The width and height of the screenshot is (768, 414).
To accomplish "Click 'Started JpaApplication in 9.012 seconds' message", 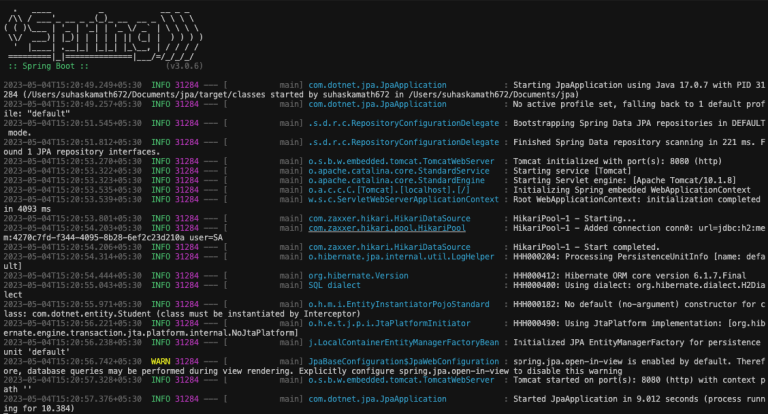I will coord(605,399).
